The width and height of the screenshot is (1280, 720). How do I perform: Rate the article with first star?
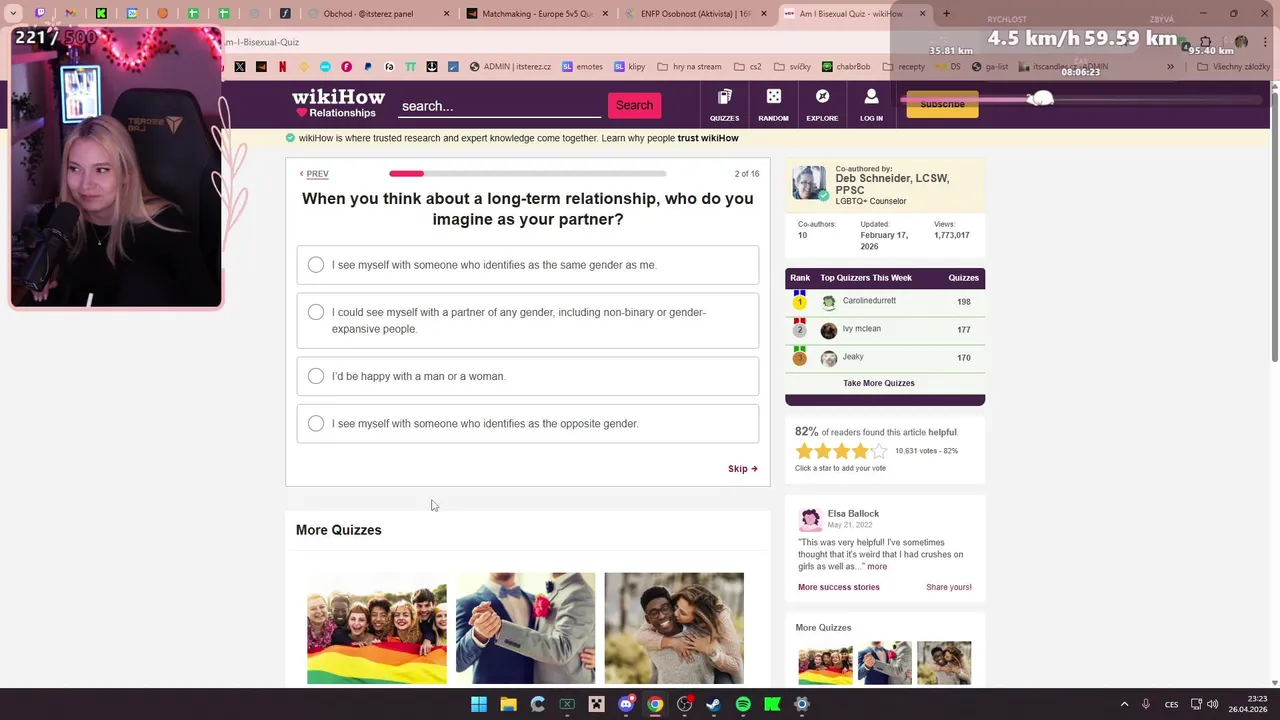pos(804,451)
